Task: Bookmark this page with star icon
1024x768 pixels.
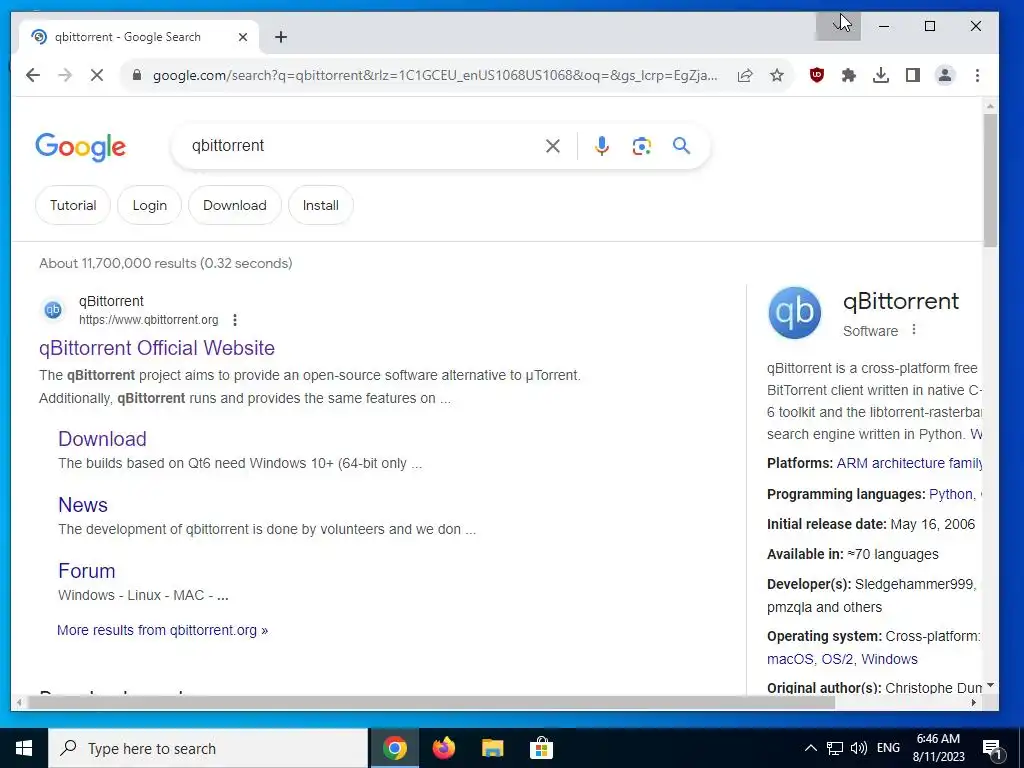Action: pos(776,75)
